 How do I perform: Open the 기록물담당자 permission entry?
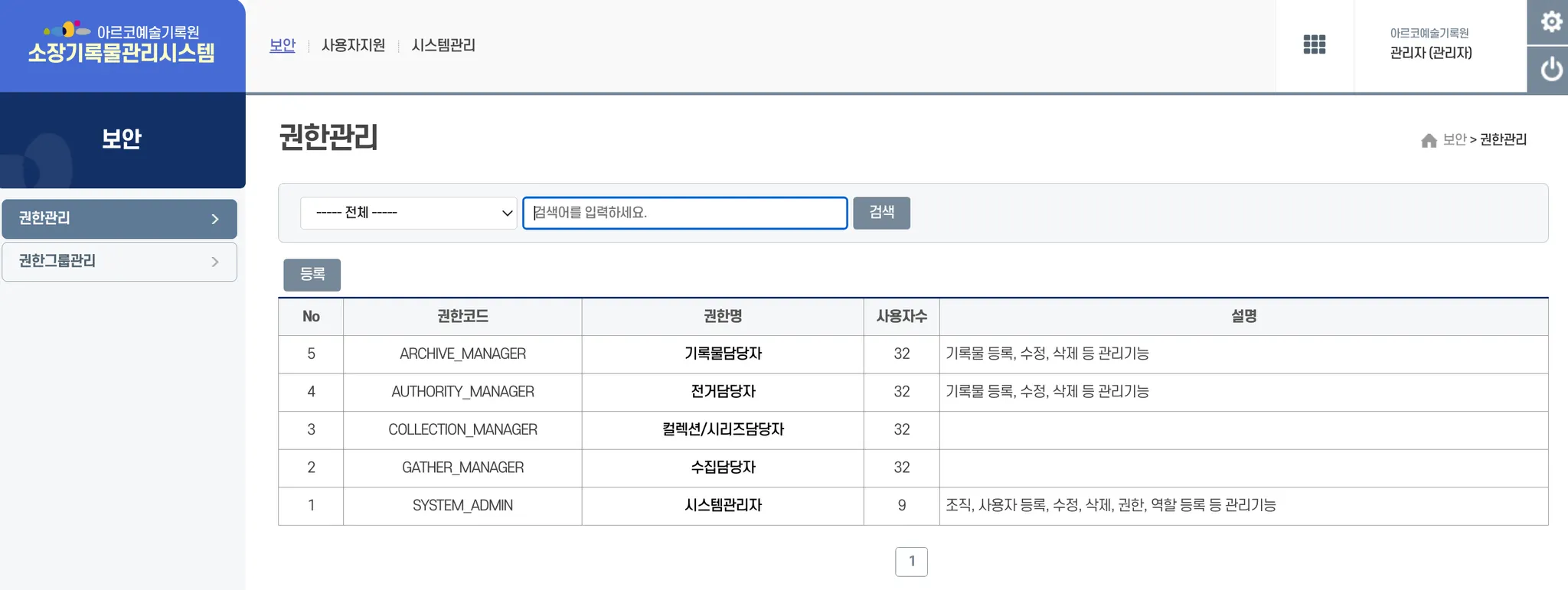tap(723, 354)
